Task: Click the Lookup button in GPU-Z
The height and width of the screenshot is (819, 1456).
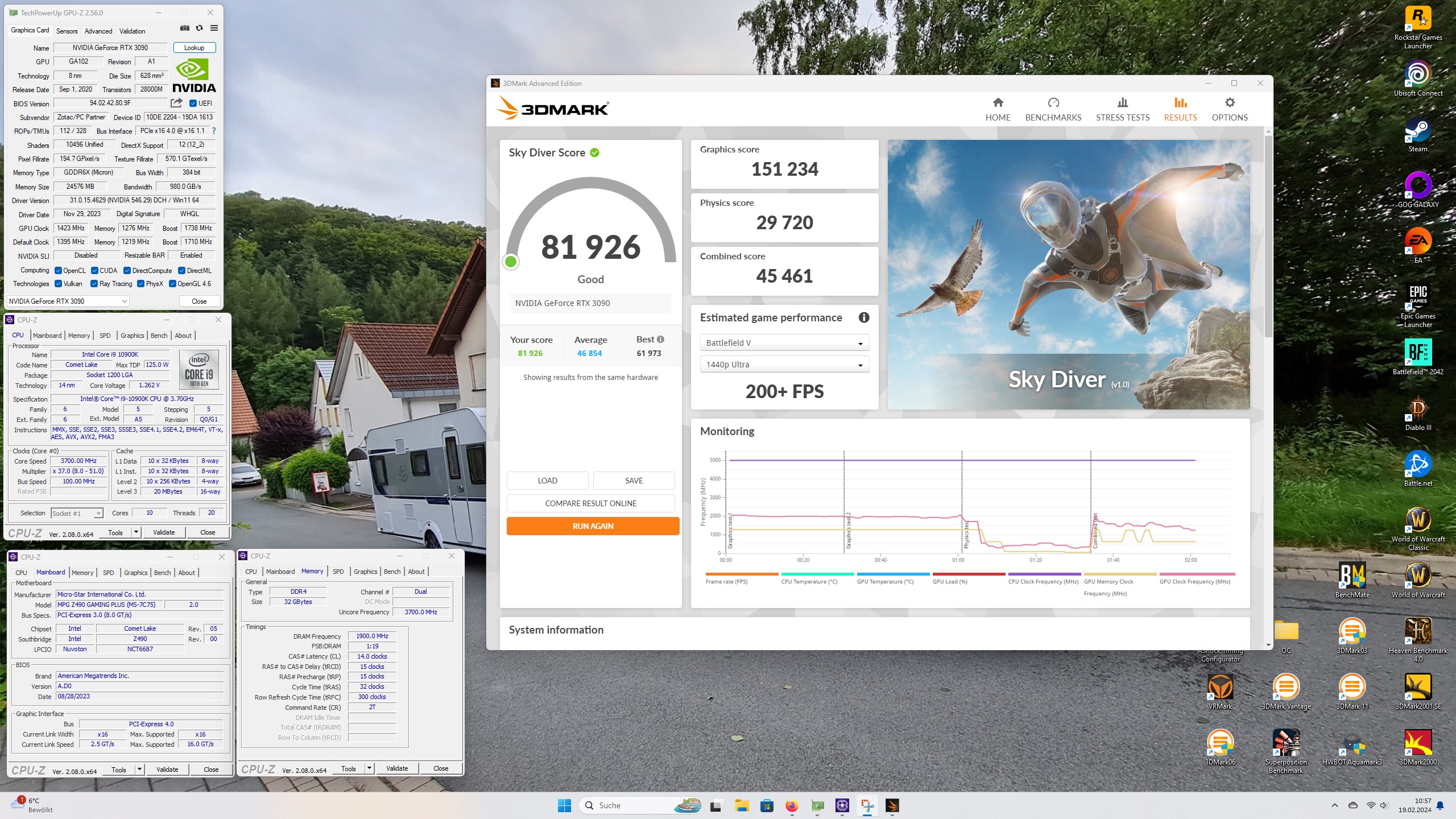Action: 194,48
